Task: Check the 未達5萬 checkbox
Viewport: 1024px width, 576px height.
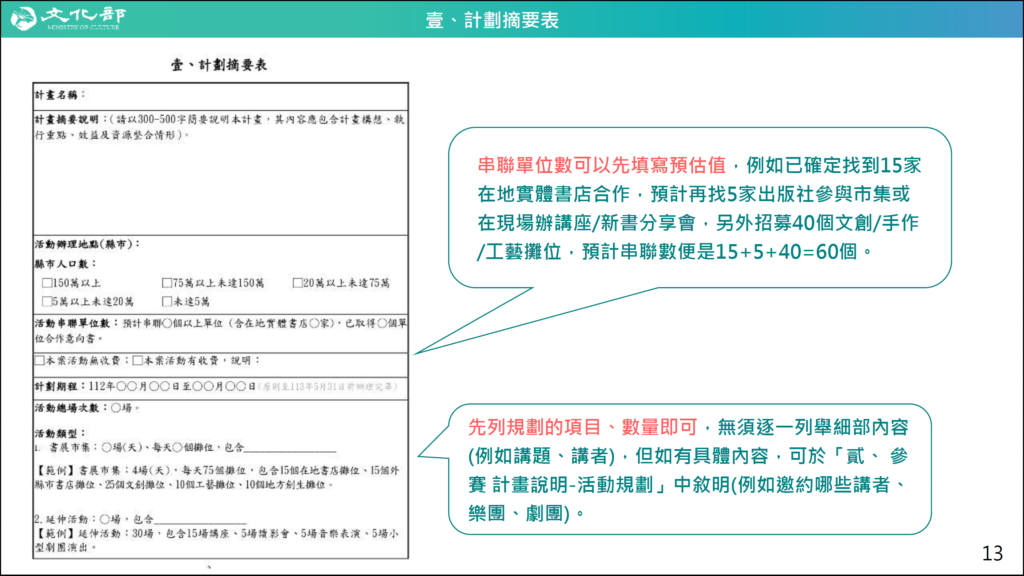Action: coord(167,301)
